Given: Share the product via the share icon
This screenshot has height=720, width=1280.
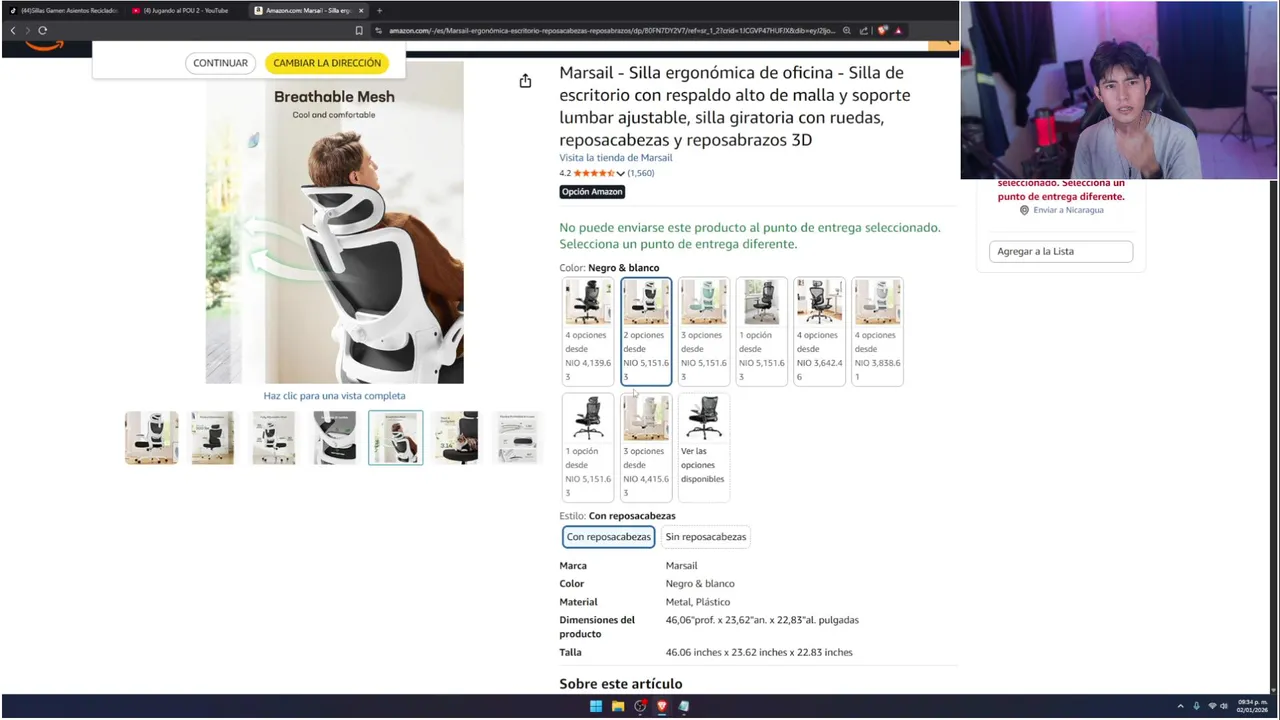Looking at the screenshot, I should click(525, 81).
